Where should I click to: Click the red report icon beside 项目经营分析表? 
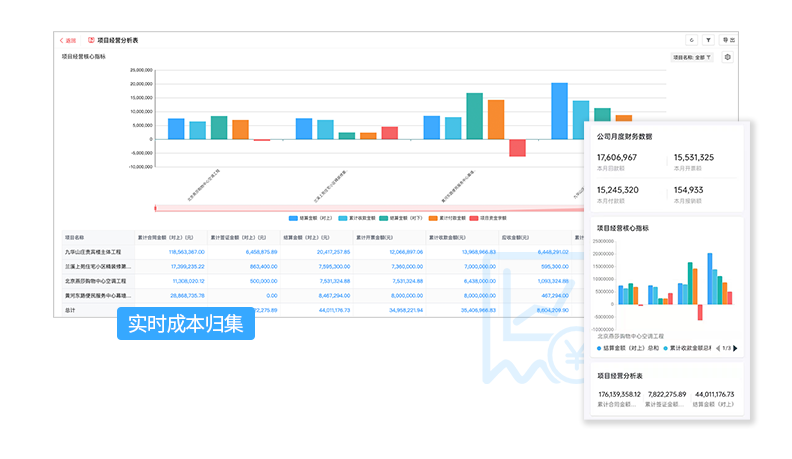coord(90,41)
